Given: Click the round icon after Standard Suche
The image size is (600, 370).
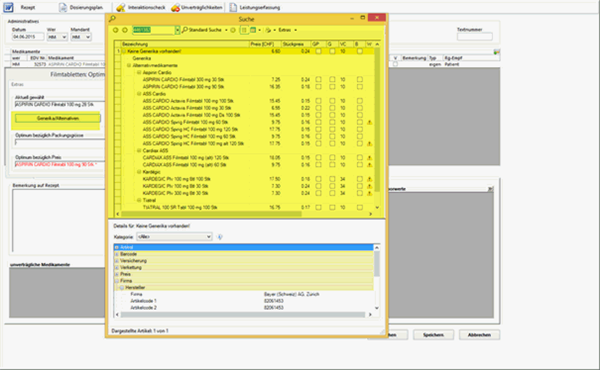Looking at the screenshot, I should point(233,30).
